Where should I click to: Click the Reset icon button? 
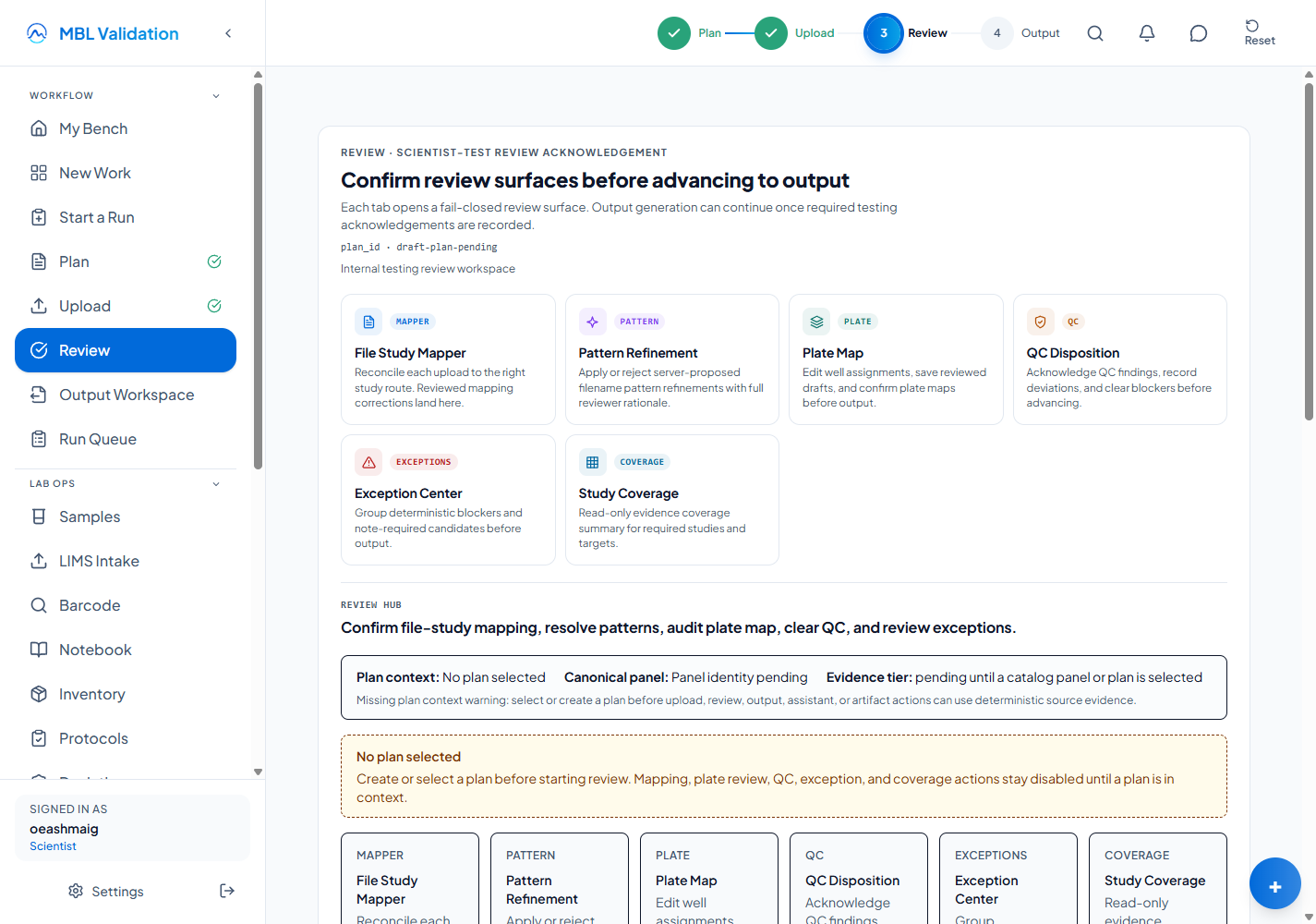[x=1260, y=32]
